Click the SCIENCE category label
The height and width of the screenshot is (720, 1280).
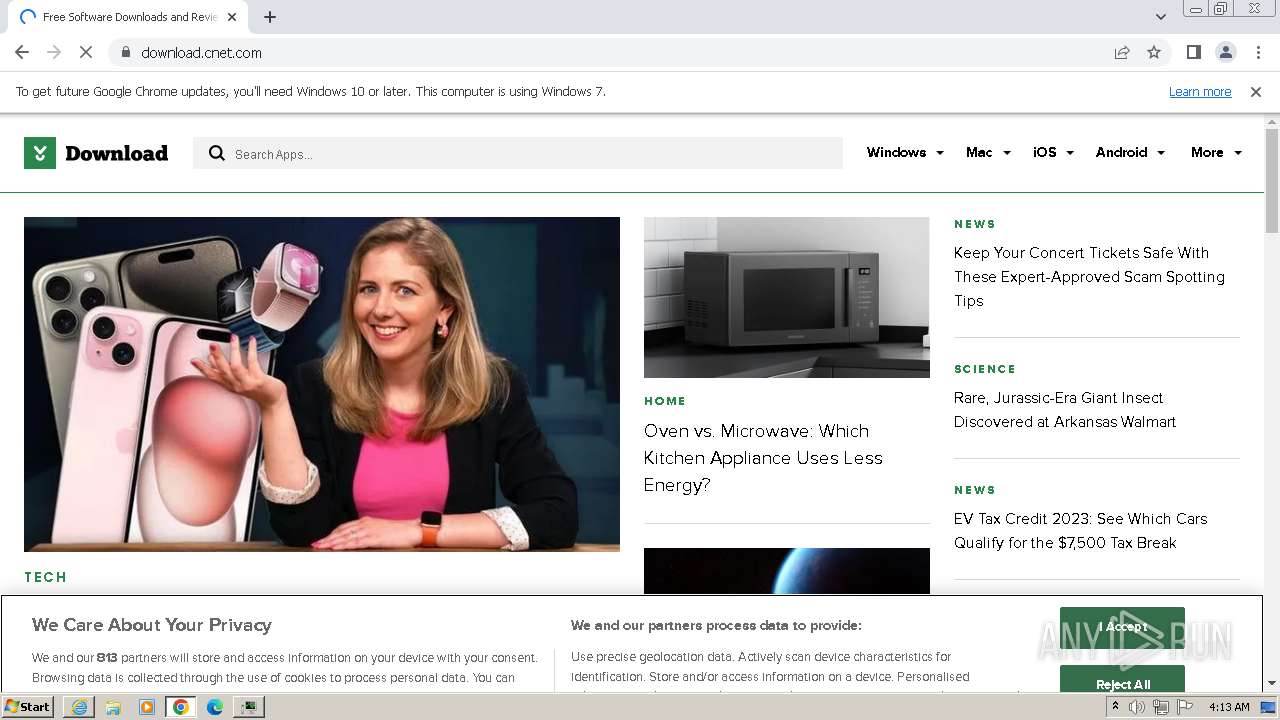pyautogui.click(x=985, y=369)
